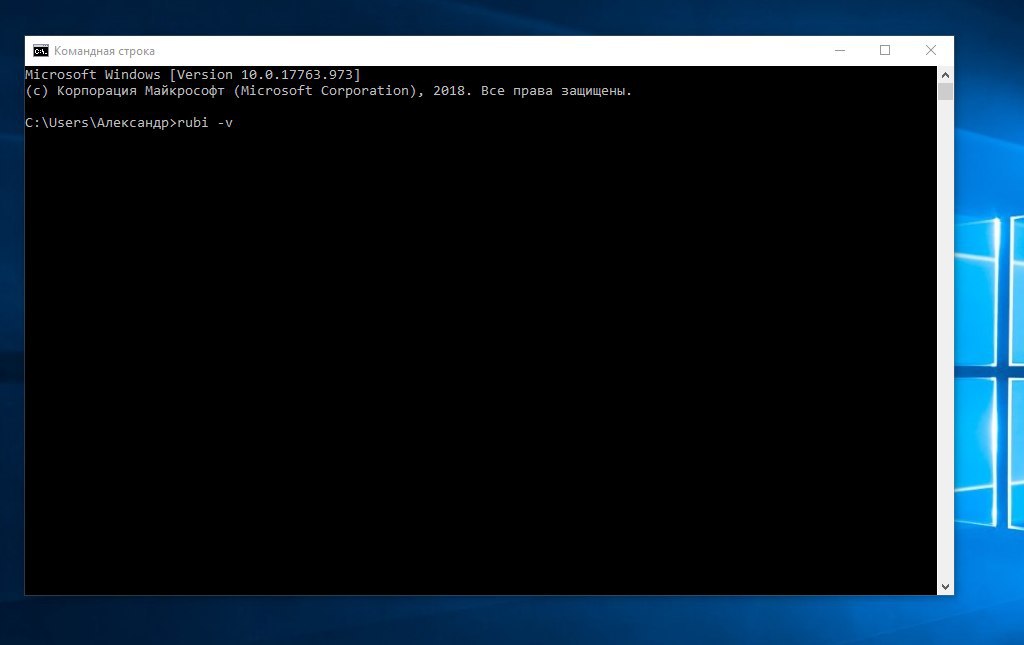Click the vertical scrollbar thumb

point(945,91)
